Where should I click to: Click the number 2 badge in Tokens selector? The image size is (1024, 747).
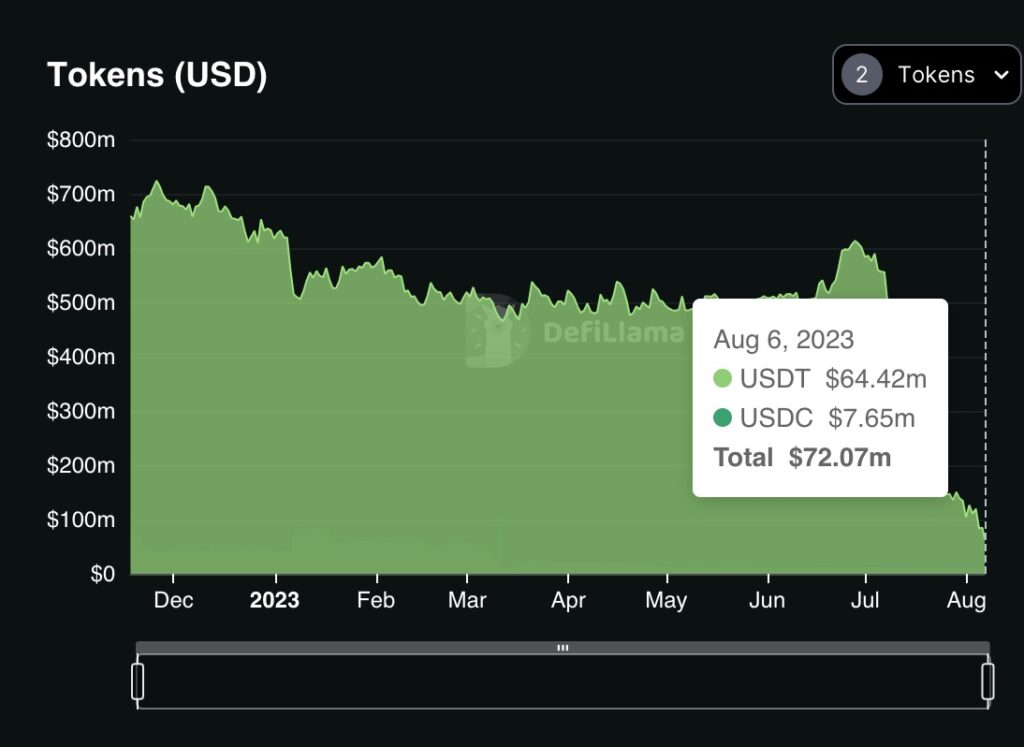coord(861,75)
